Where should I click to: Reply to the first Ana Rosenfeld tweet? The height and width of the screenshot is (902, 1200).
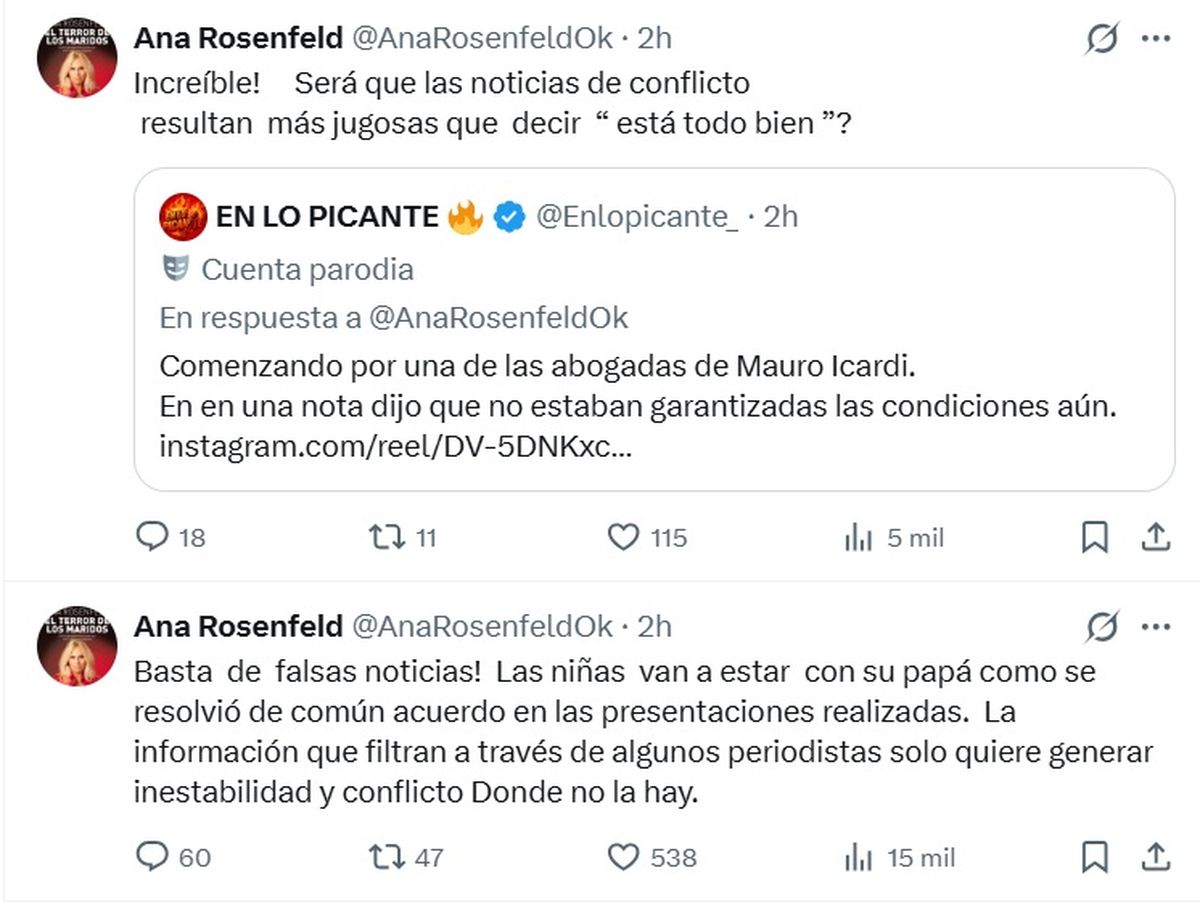[x=152, y=538]
